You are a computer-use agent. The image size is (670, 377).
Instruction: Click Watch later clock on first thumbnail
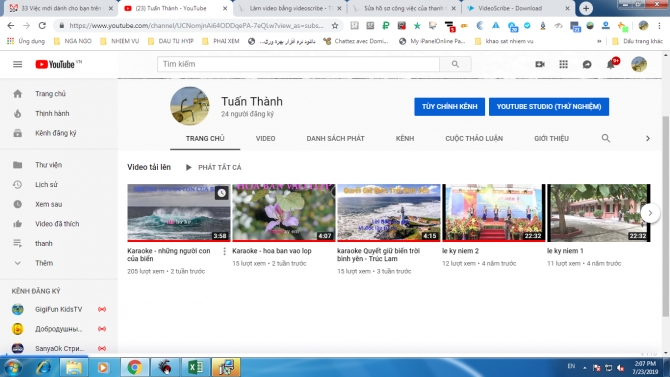221,193
